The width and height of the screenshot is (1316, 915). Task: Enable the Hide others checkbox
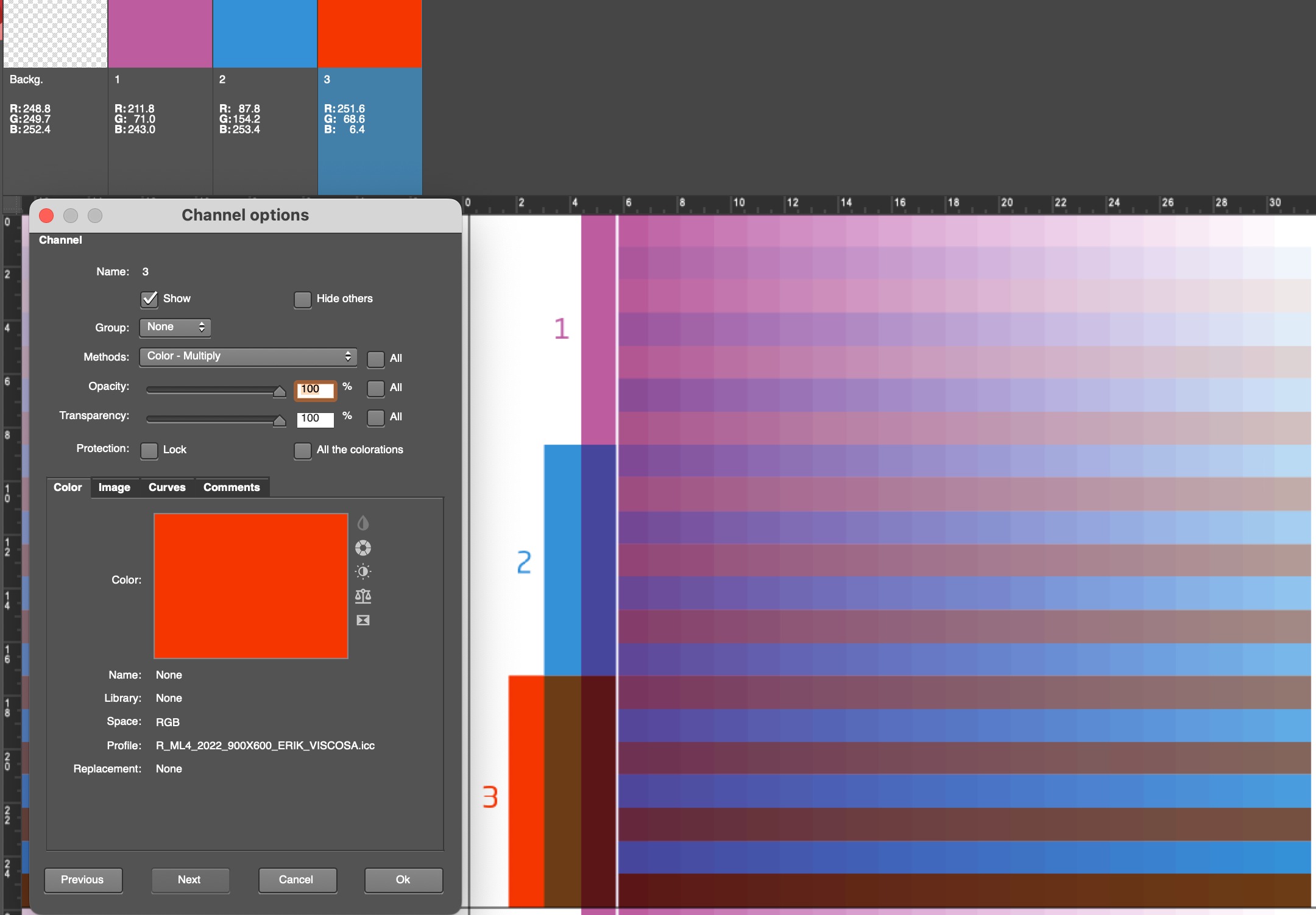click(x=302, y=299)
